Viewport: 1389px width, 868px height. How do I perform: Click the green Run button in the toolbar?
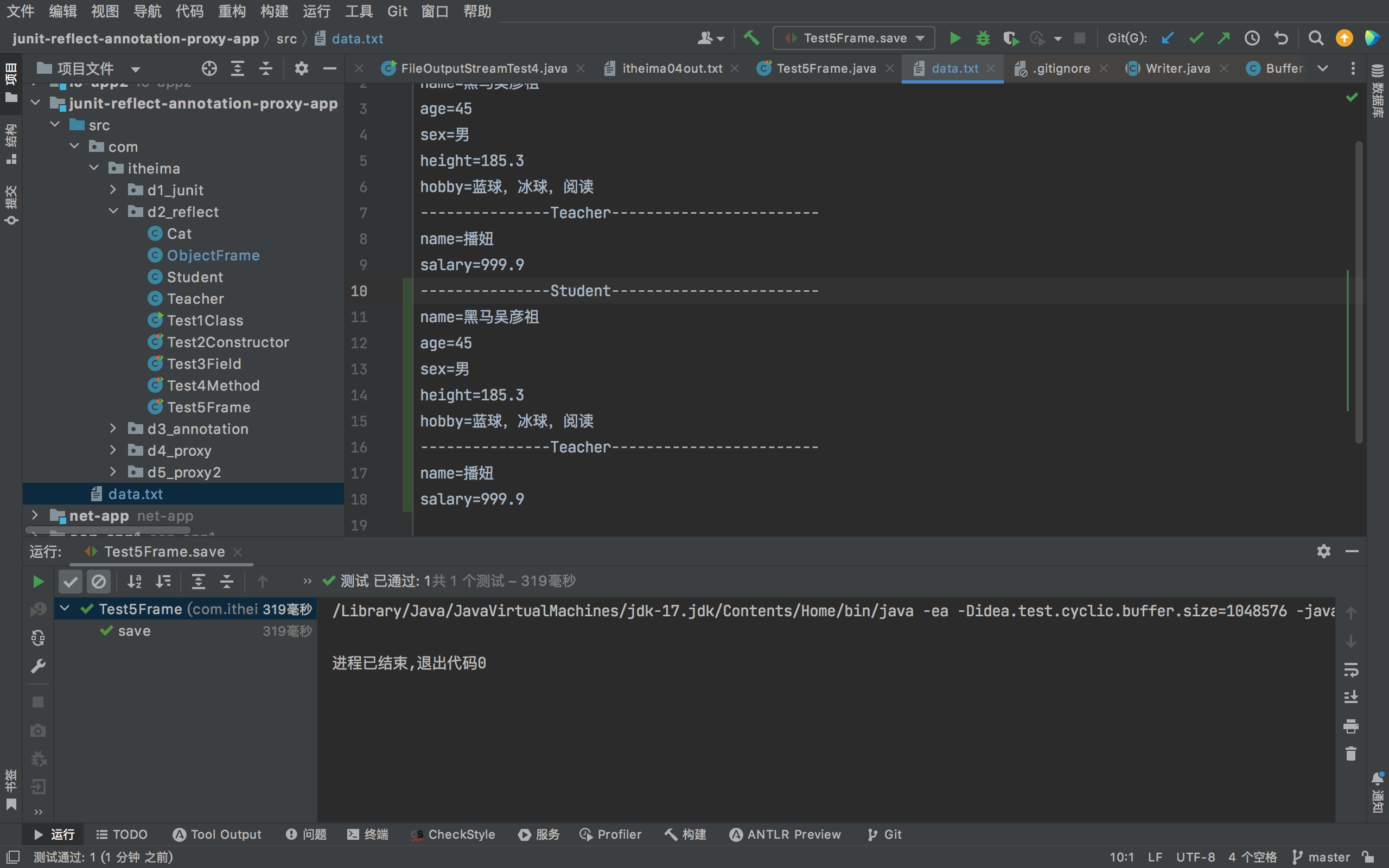click(x=954, y=39)
